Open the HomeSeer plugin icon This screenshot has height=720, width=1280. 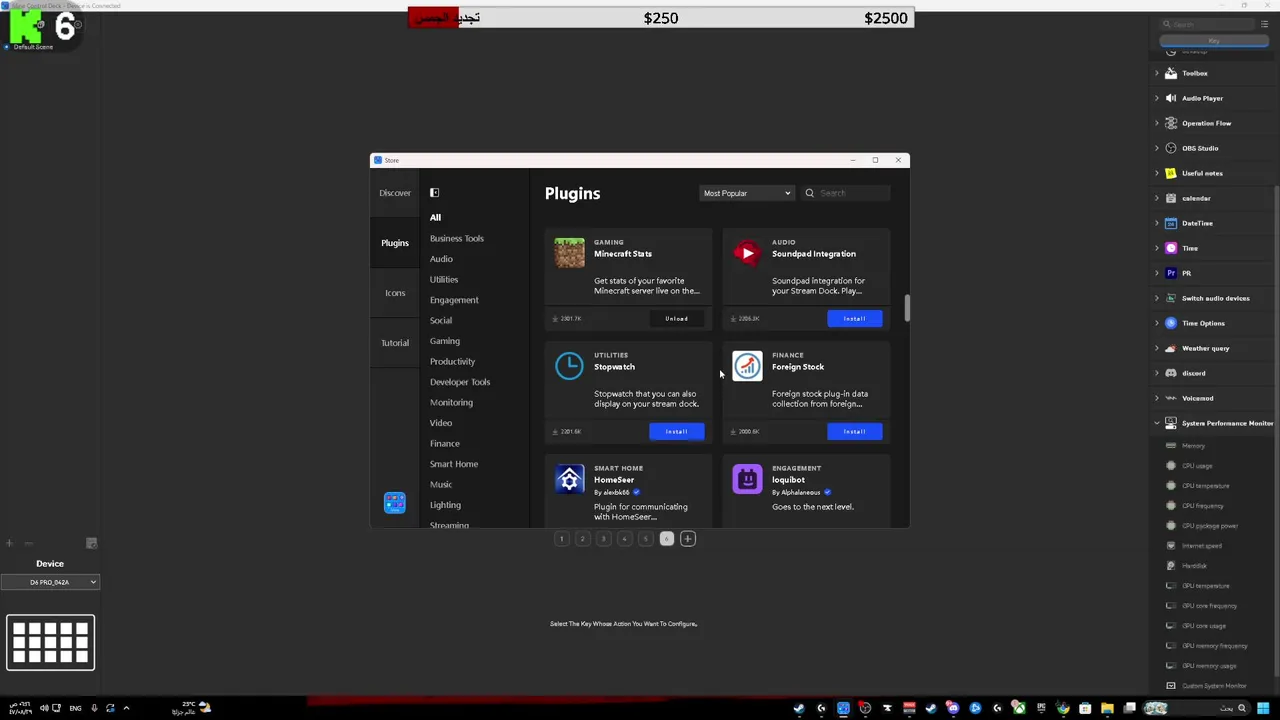pyautogui.click(x=569, y=479)
